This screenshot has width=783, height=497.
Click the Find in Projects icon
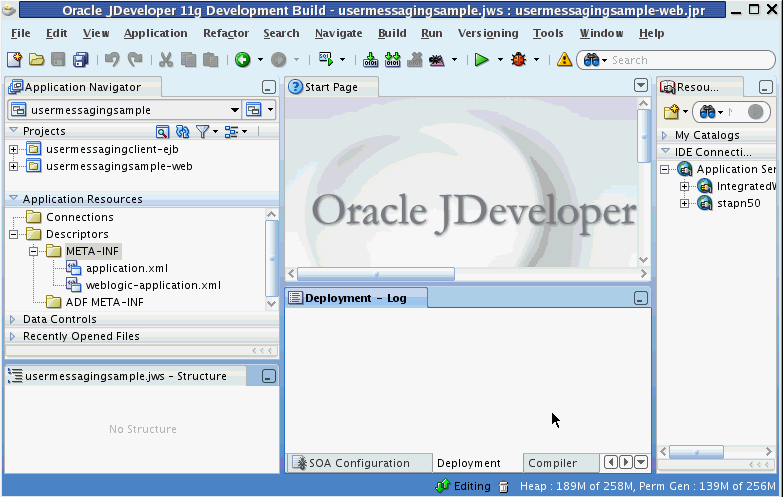162,131
